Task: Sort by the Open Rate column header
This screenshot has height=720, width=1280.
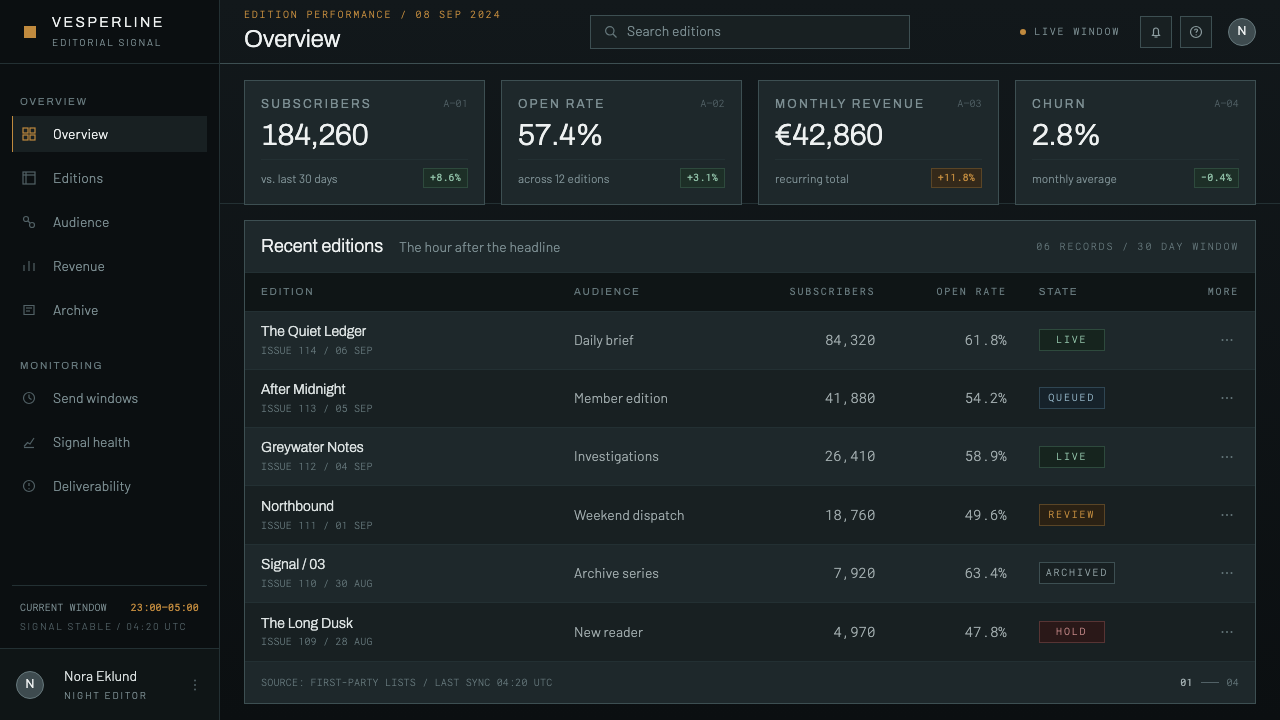Action: point(971,292)
